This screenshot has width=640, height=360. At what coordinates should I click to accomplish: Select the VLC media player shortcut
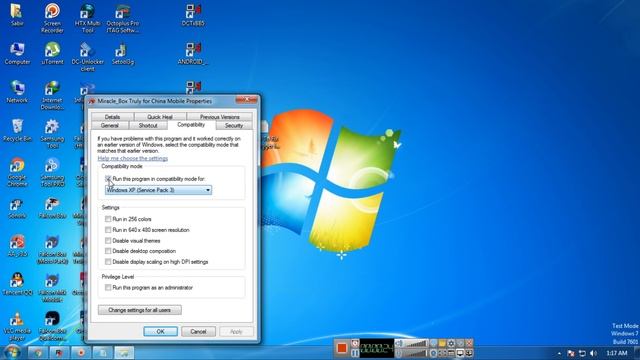pyautogui.click(x=17, y=326)
